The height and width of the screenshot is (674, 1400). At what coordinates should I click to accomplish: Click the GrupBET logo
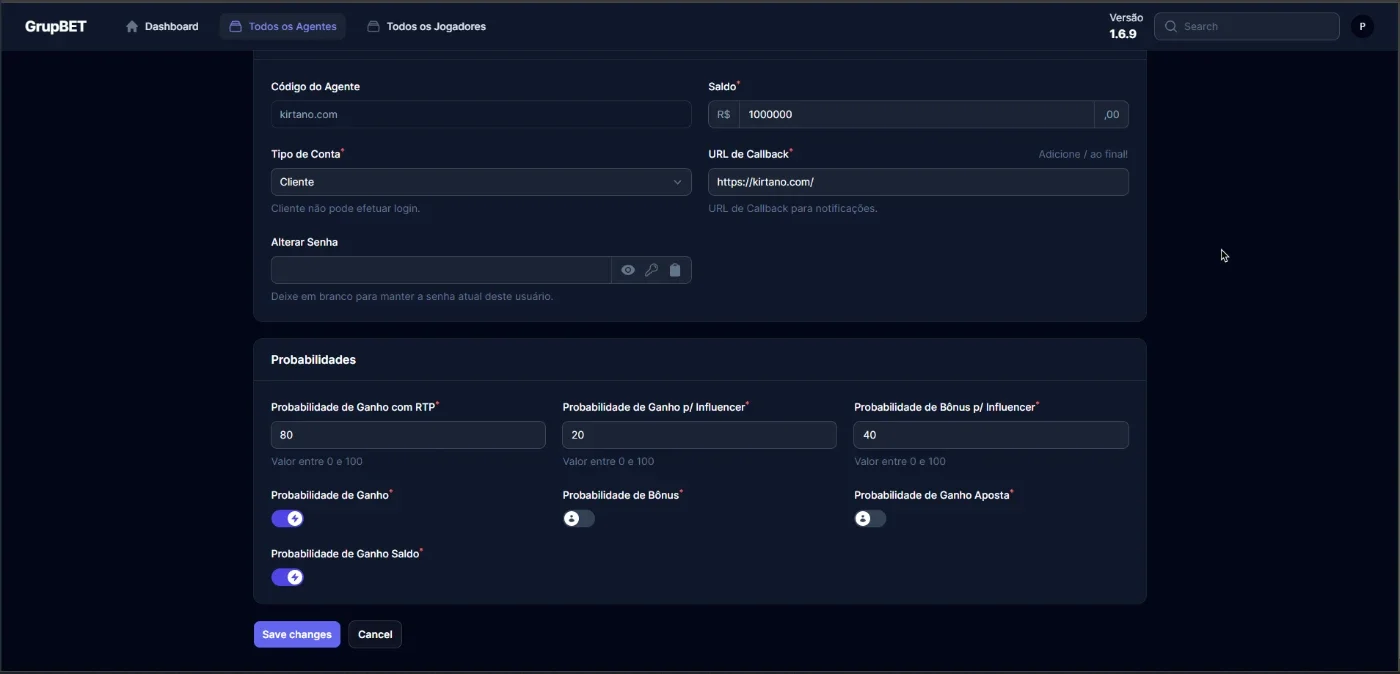(x=56, y=27)
